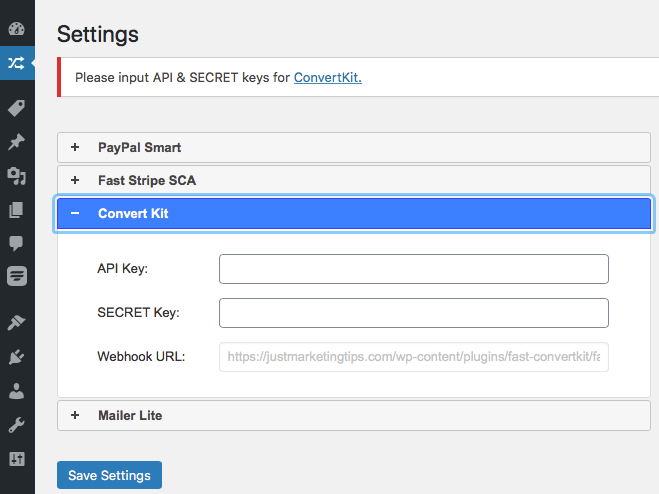Focus the SECRET Key input field
659x494 pixels.
[413, 313]
